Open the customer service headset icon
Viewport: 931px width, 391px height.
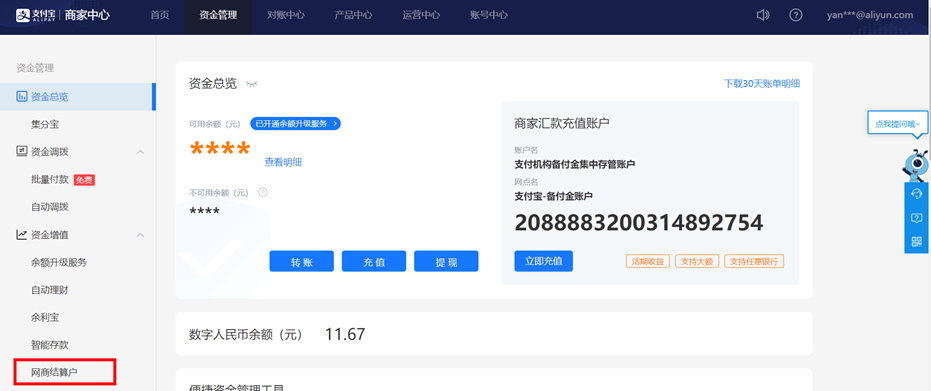pos(916,194)
